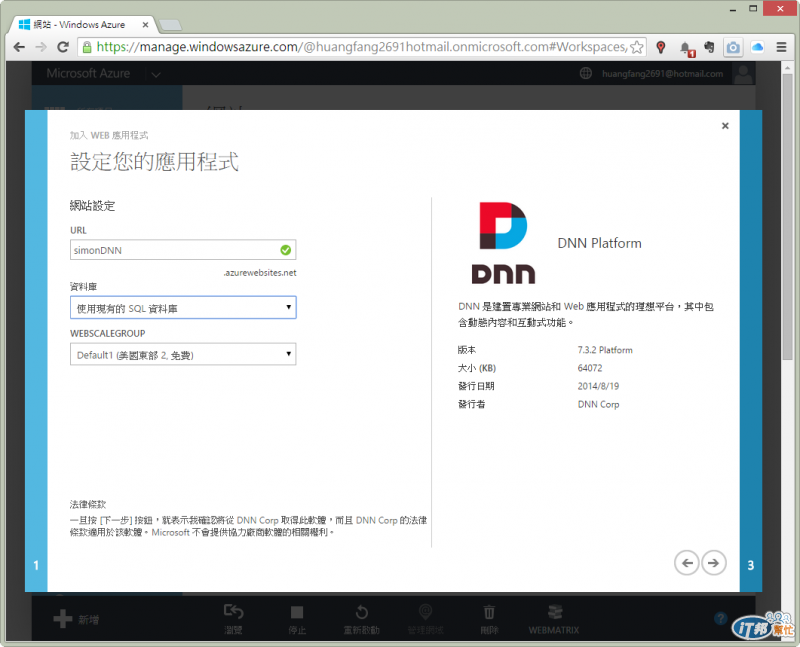
Task: Click the 'DNN Corp' publisher value
Action: click(598, 405)
